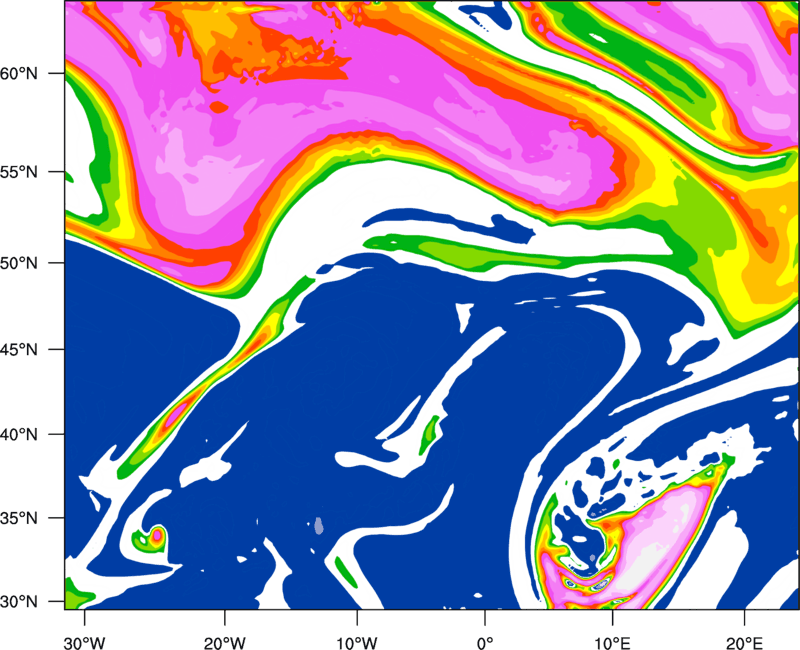The image size is (800, 650).
Task: Click the 50°N latitude label
Action: 19,263
